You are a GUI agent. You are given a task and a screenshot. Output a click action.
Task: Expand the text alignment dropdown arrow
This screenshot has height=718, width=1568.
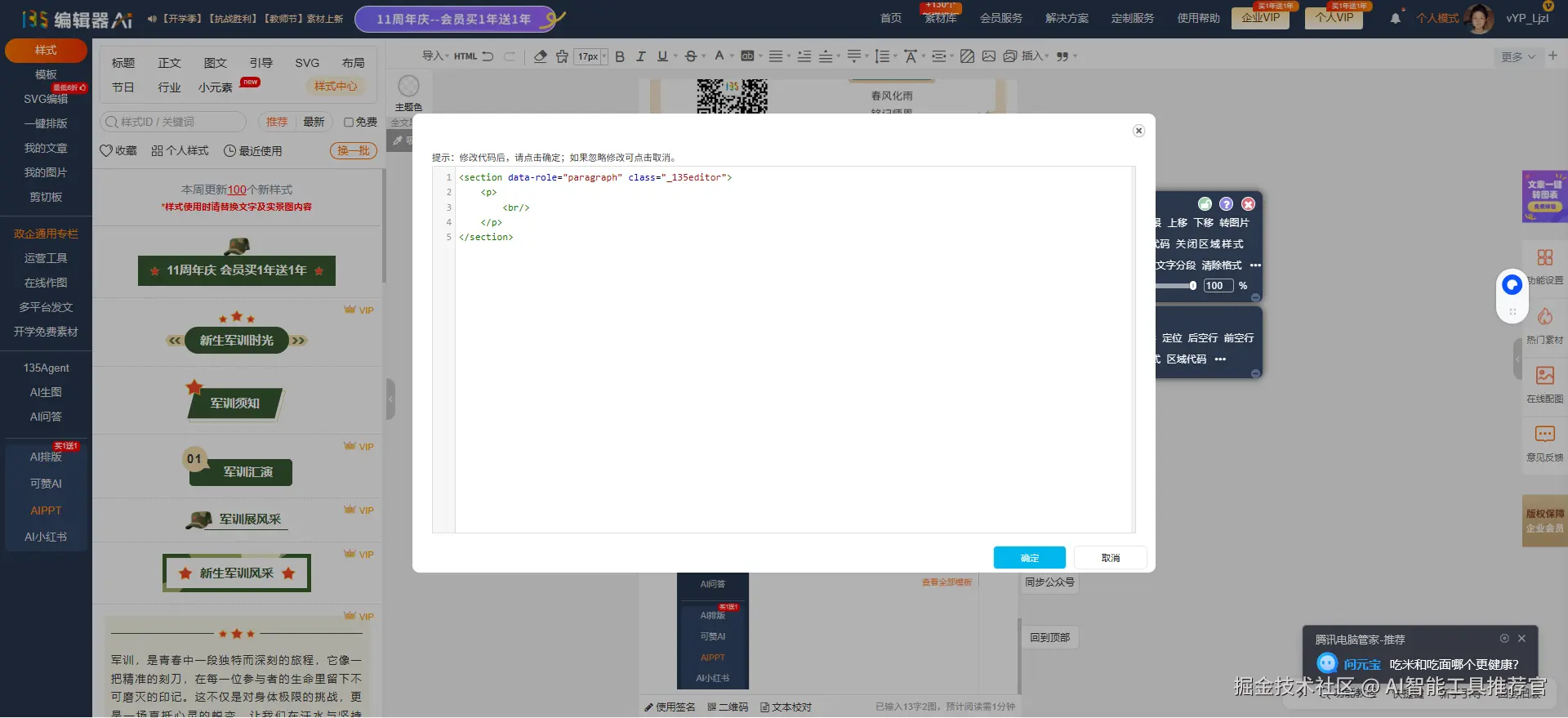tap(788, 56)
